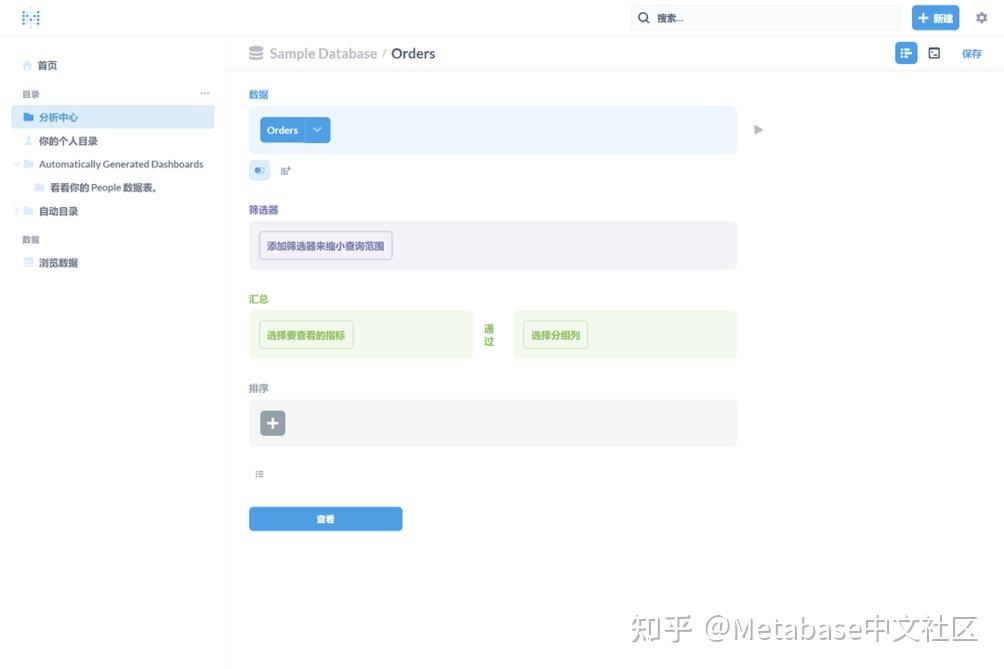Switch to SQL native query editor icon
Image resolution: width=1004 pixels, height=669 pixels.
934,52
